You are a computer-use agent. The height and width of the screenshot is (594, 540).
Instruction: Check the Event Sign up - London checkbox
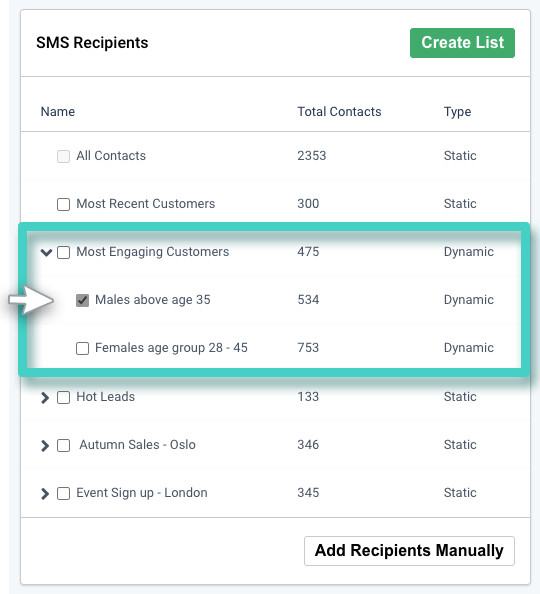(63, 494)
